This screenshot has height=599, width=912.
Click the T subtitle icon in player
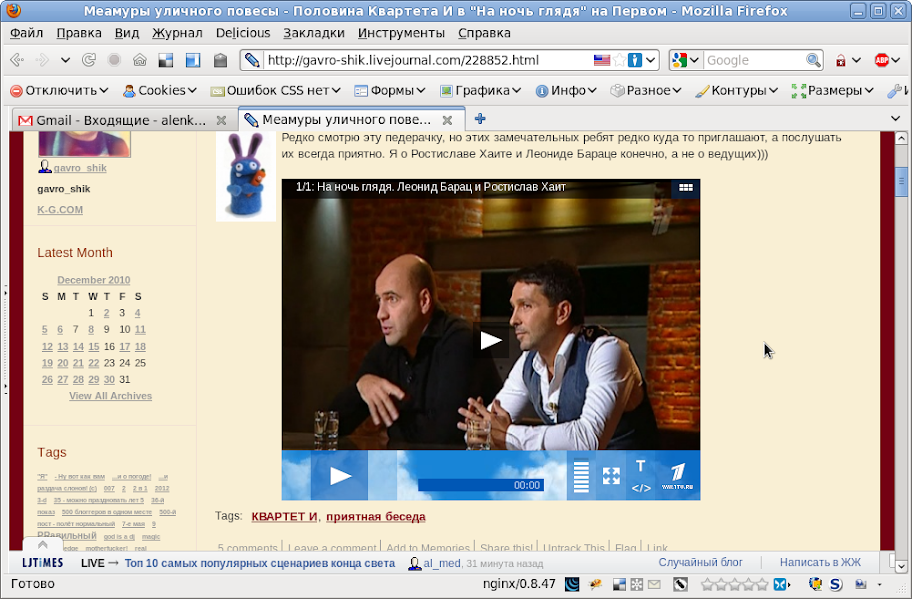(640, 466)
